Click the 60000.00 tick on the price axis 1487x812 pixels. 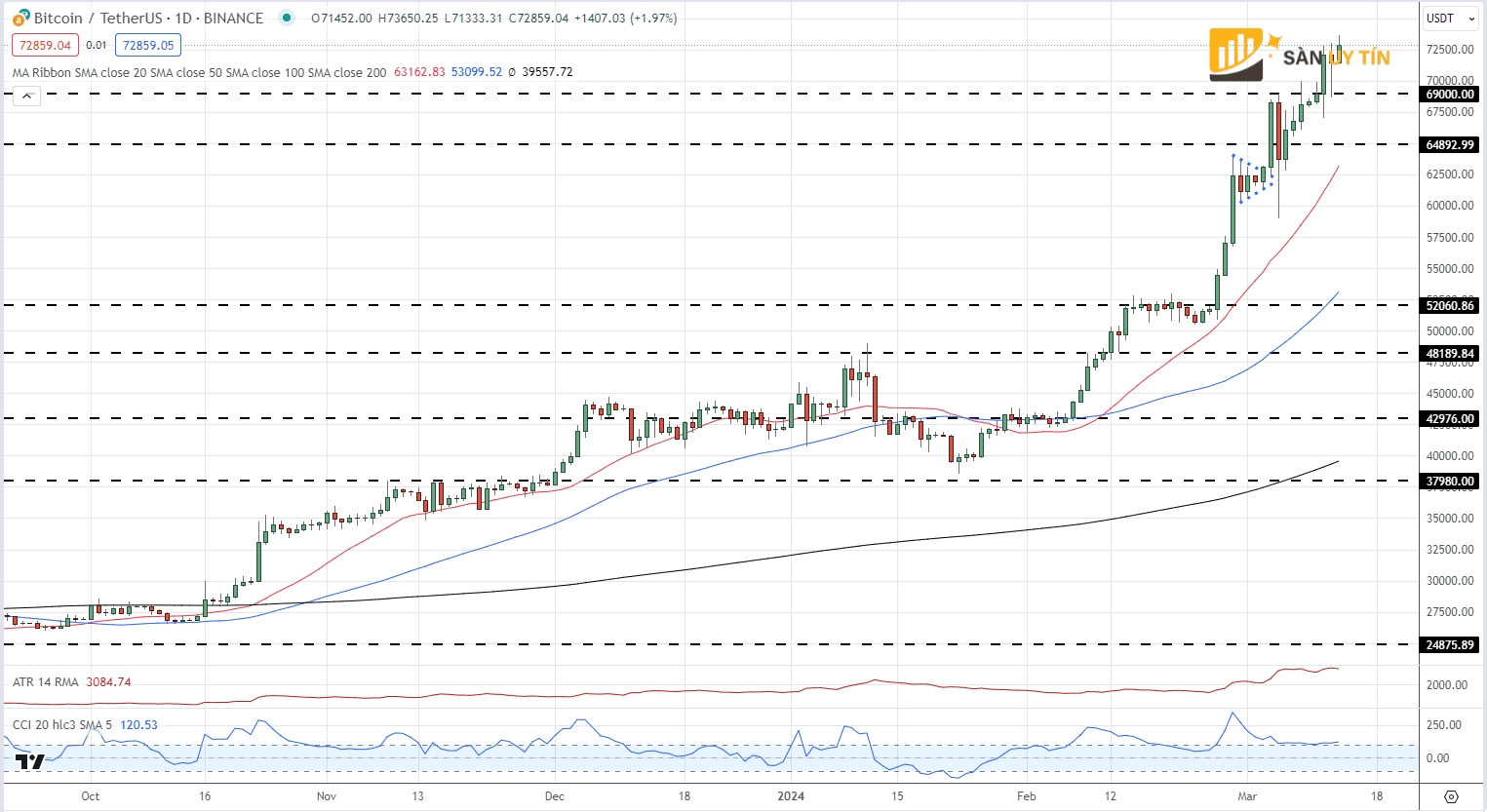pos(1450,206)
